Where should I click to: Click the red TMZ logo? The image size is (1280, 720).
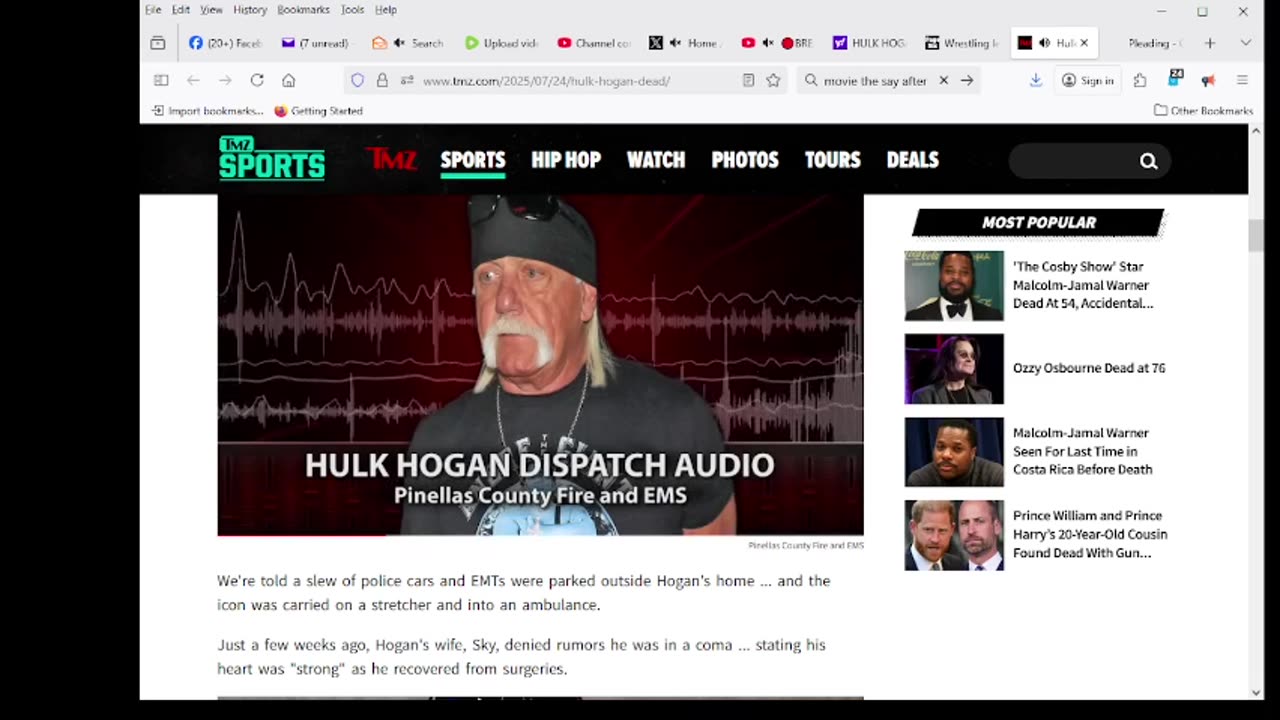tap(390, 158)
